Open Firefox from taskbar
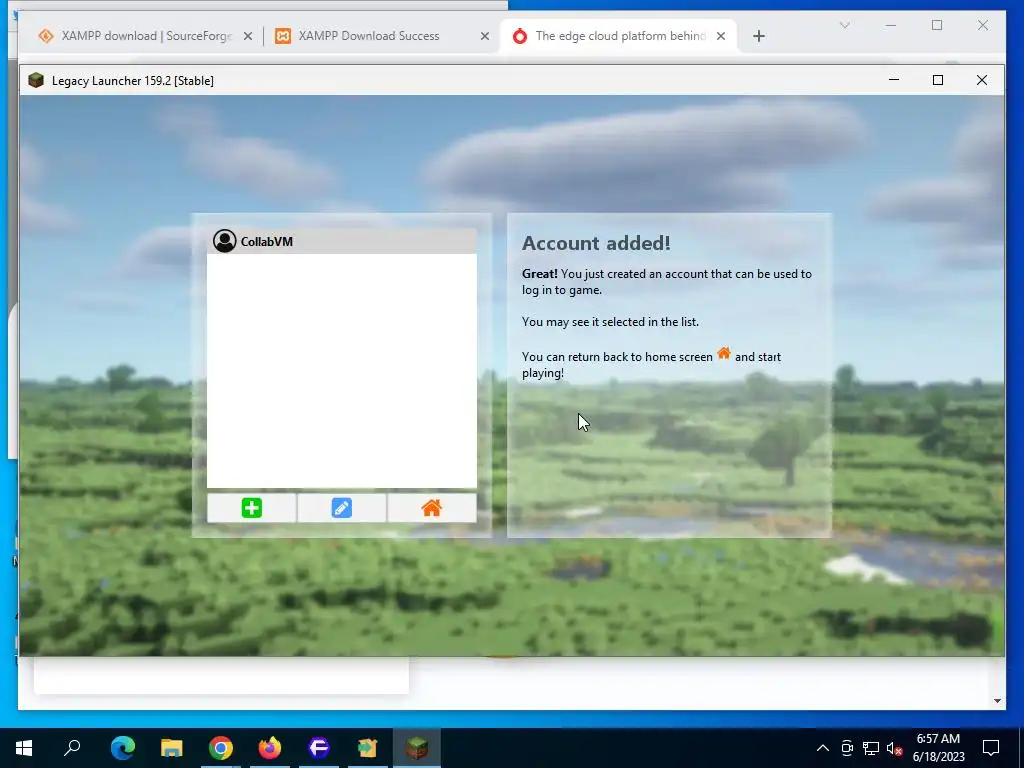Image resolution: width=1024 pixels, height=768 pixels. 270,748
